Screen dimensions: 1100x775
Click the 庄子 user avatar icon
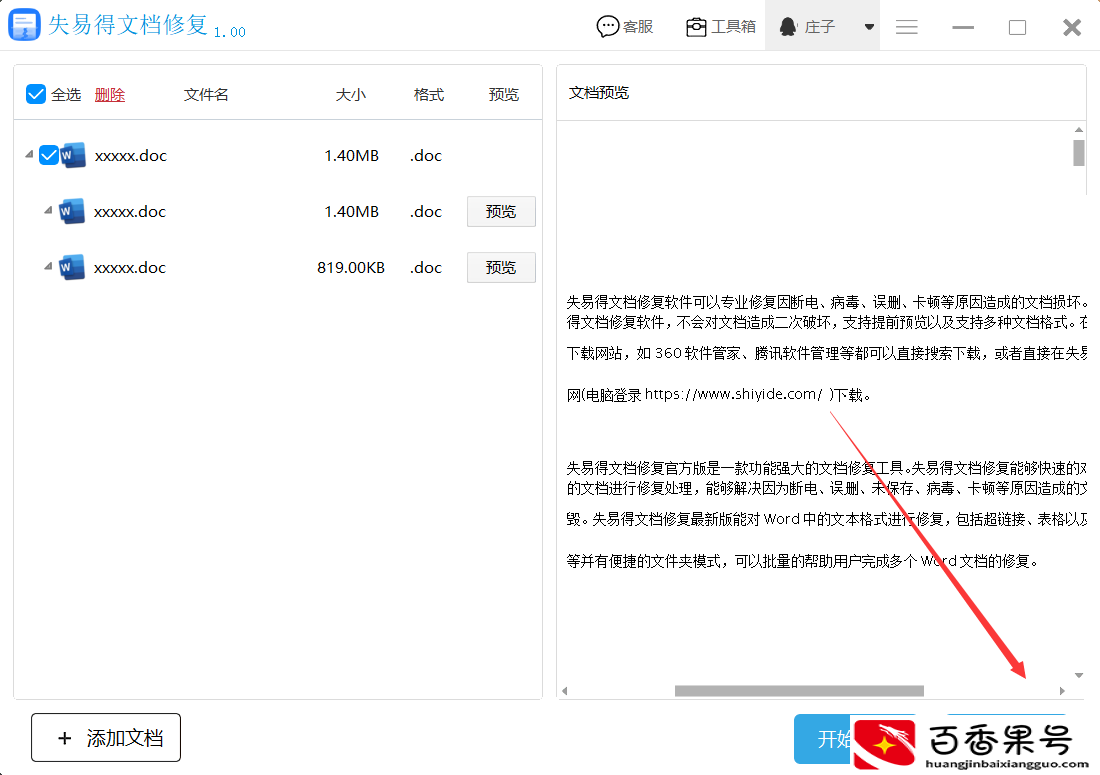coord(788,27)
